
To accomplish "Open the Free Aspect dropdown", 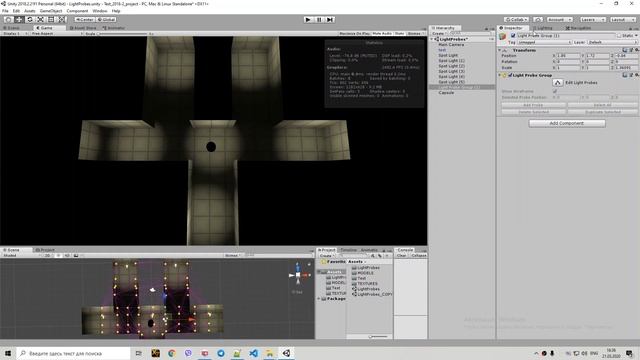I will click(56, 33).
